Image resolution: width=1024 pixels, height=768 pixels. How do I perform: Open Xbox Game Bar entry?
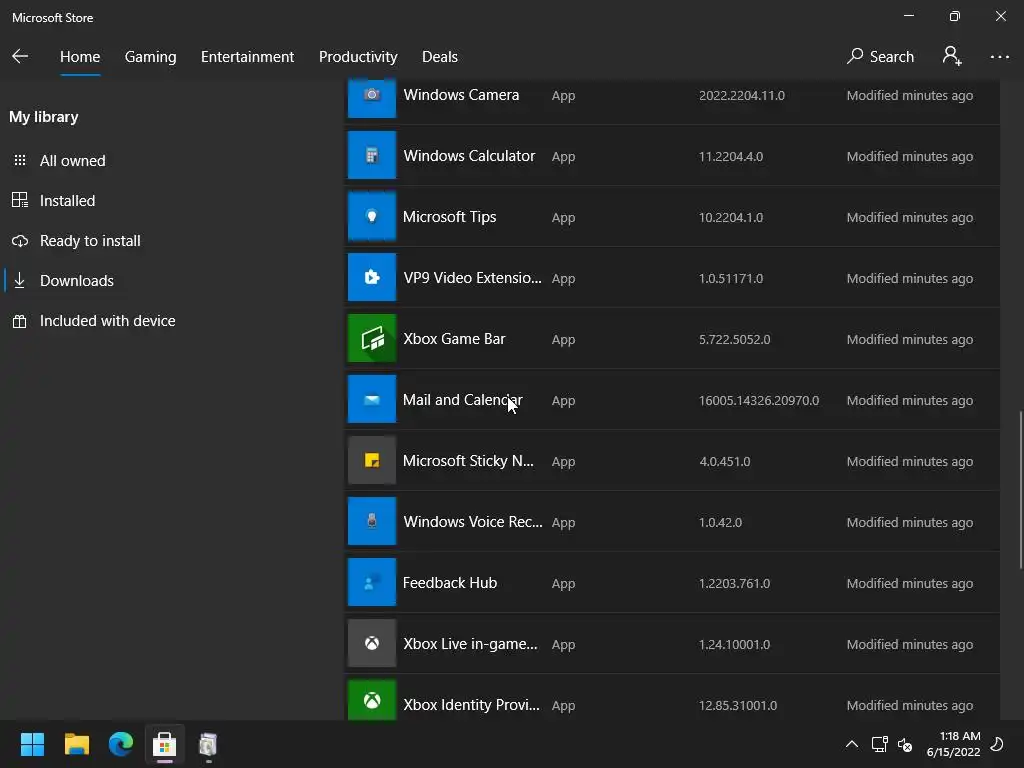673,338
